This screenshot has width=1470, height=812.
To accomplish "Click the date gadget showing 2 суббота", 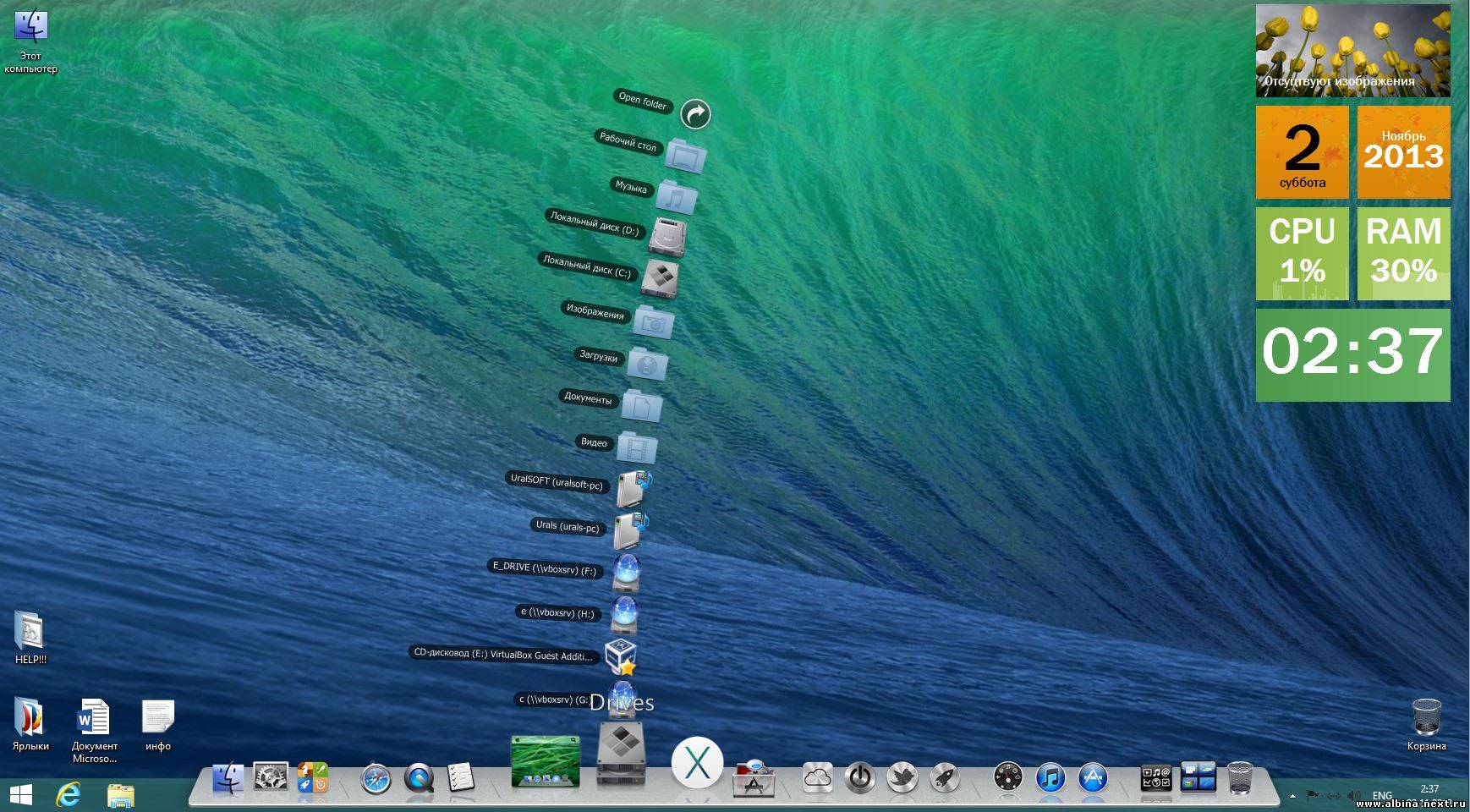I will 1303,152.
